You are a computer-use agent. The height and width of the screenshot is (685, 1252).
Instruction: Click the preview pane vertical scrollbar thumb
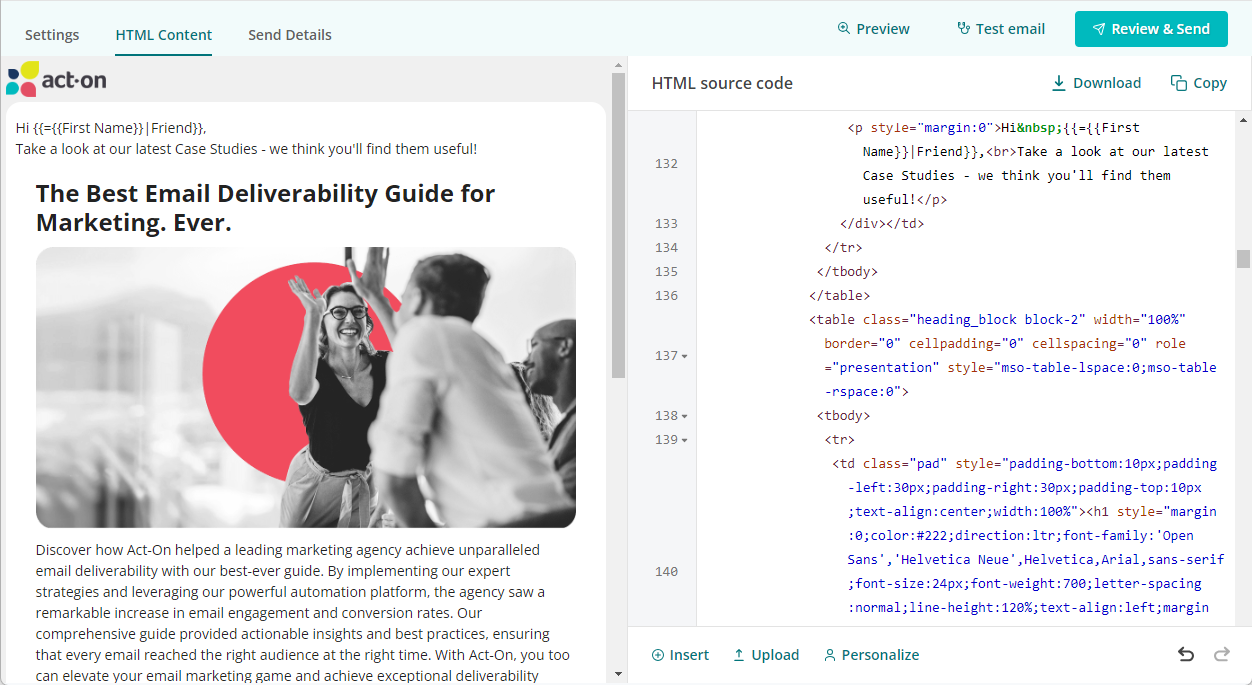point(618,225)
